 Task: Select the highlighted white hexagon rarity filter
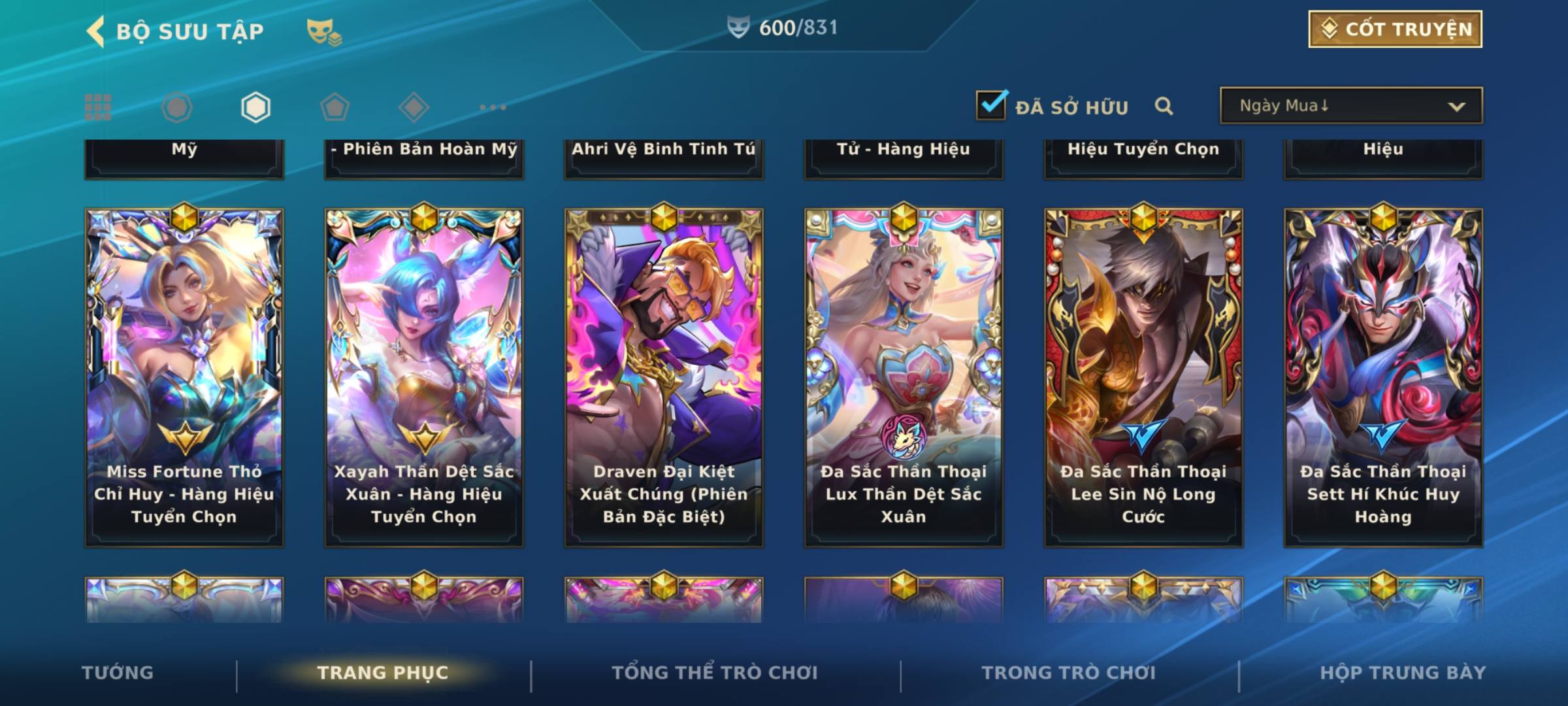pyautogui.click(x=255, y=107)
